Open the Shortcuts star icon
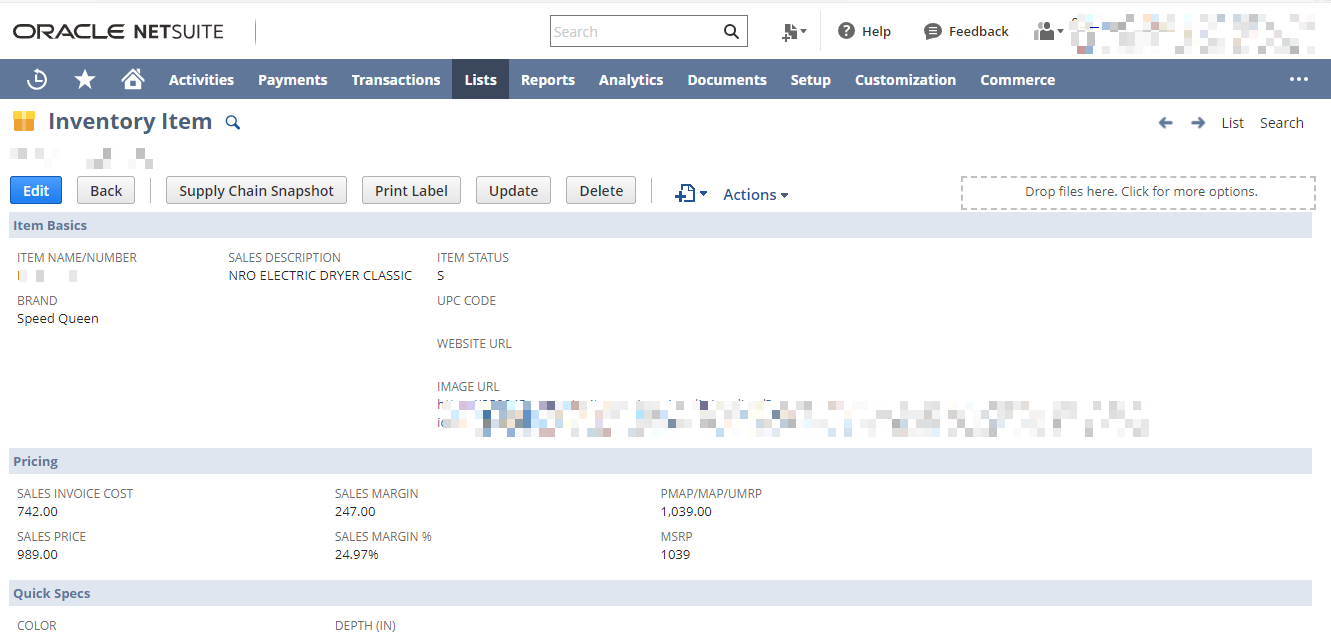 (85, 79)
